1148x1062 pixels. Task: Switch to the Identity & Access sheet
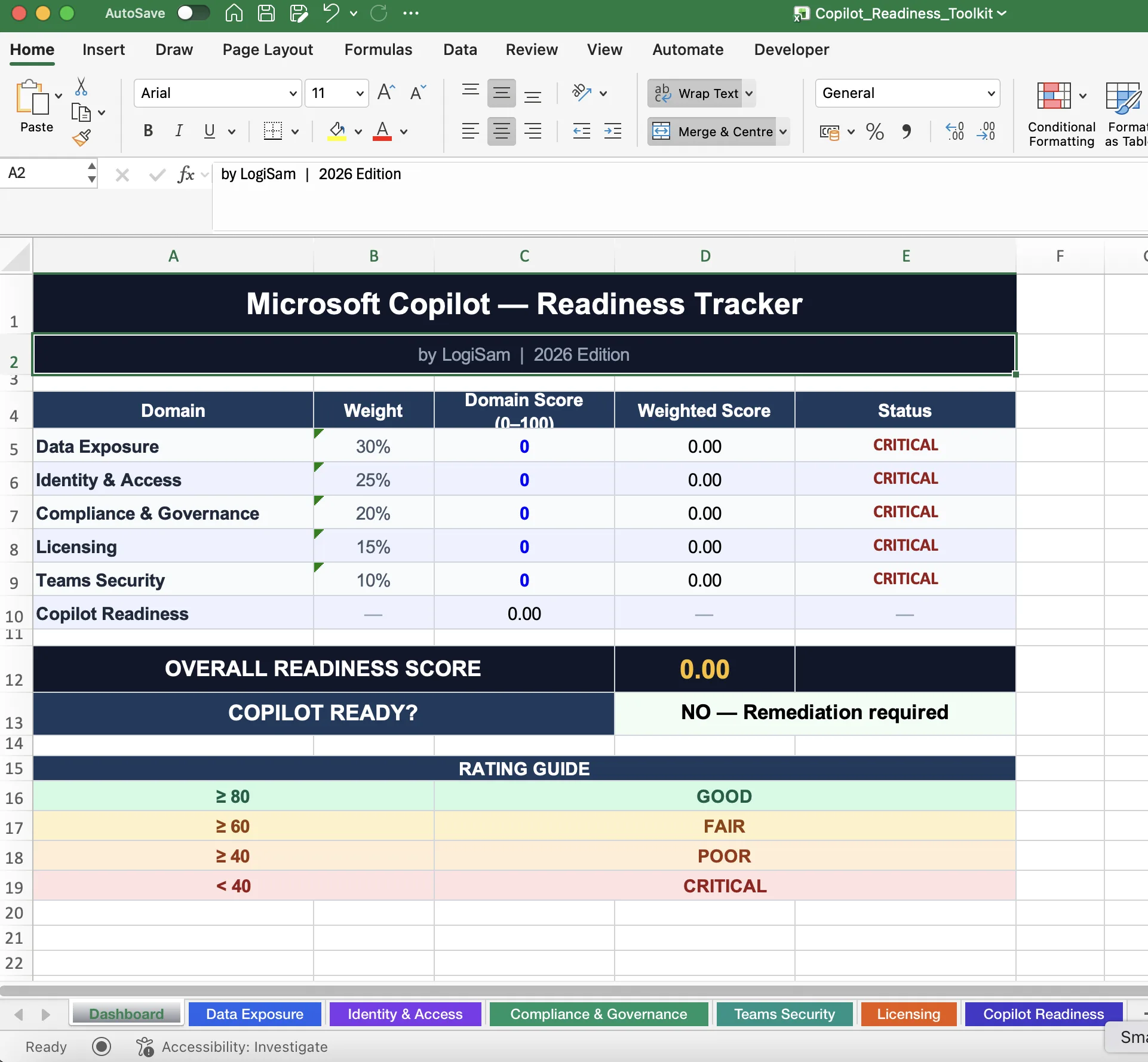405,1014
